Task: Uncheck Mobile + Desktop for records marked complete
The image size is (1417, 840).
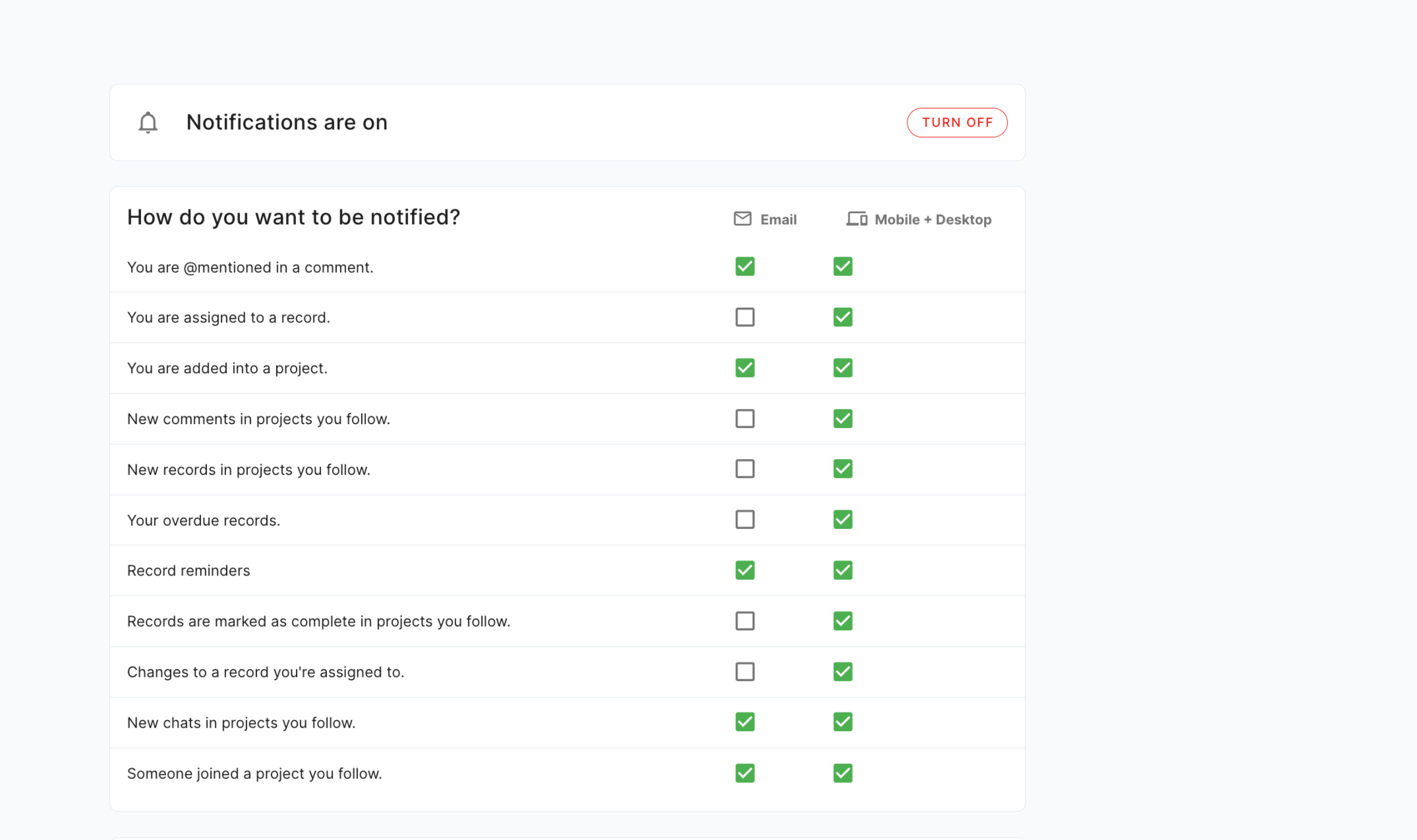Action: [x=843, y=621]
